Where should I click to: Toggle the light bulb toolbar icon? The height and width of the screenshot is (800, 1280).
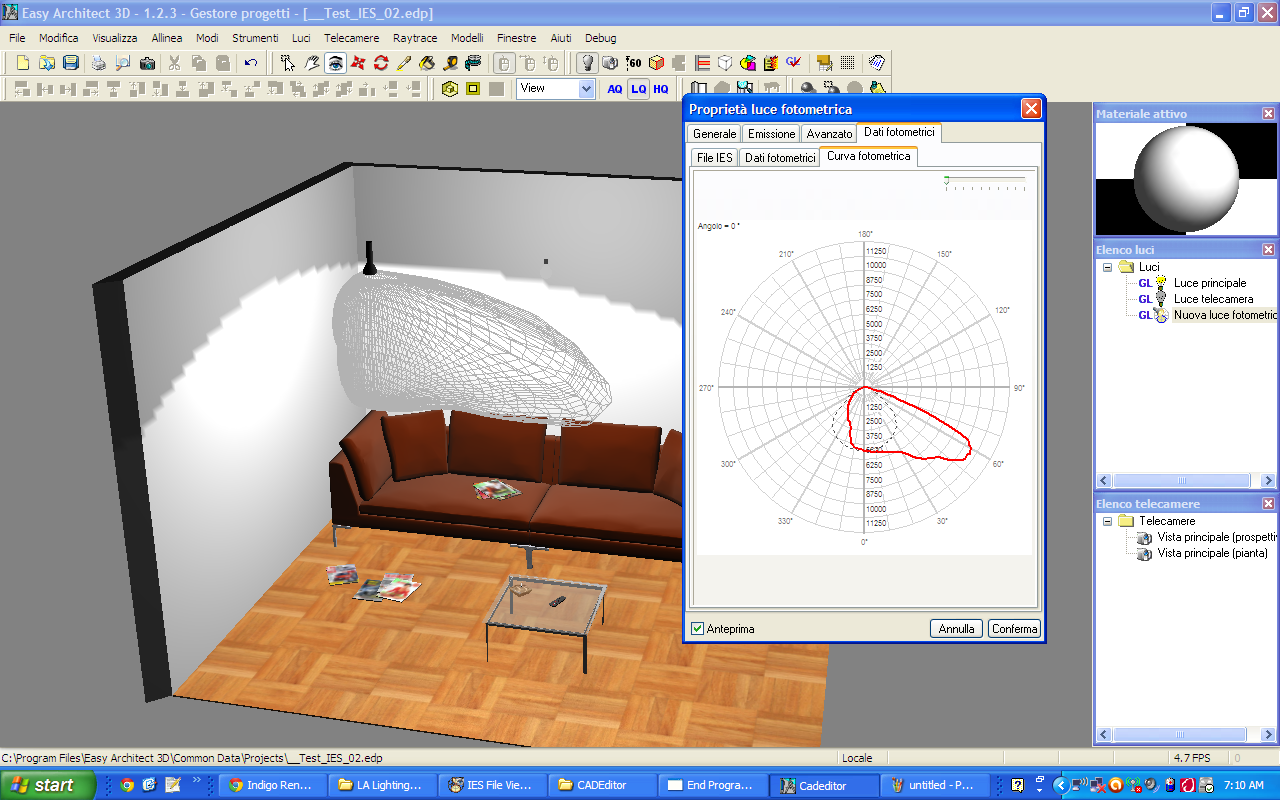tap(588, 63)
